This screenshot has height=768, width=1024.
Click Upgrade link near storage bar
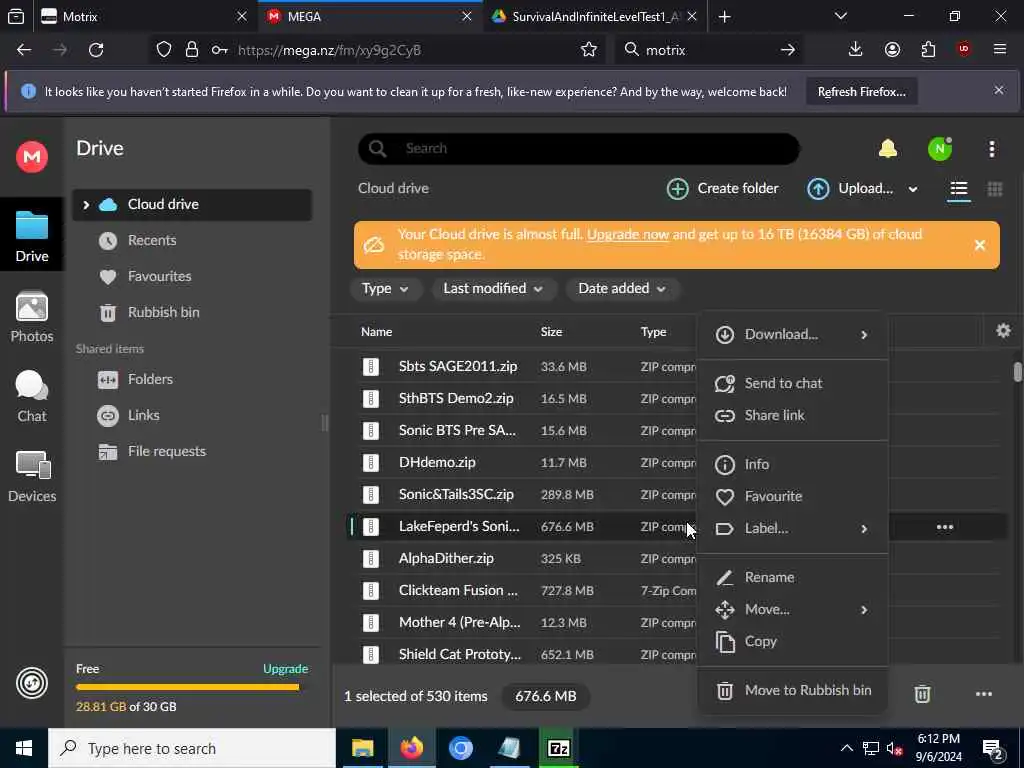coord(285,669)
